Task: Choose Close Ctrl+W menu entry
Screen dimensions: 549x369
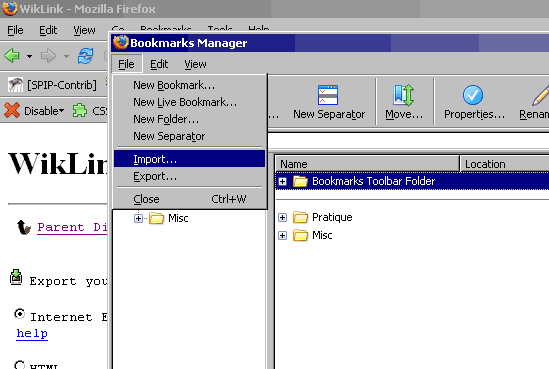Action: tap(189, 199)
